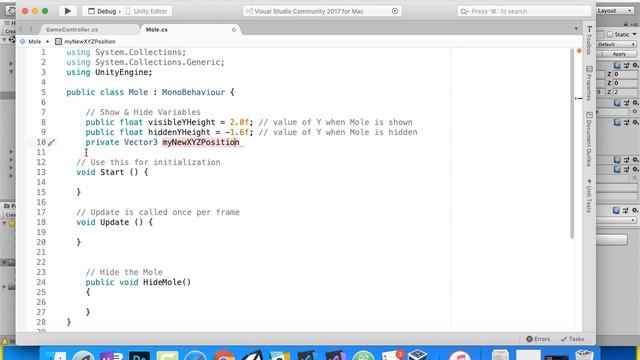Open the Unit Tests side panel
Screen dimensions: 640x360
[589, 195]
